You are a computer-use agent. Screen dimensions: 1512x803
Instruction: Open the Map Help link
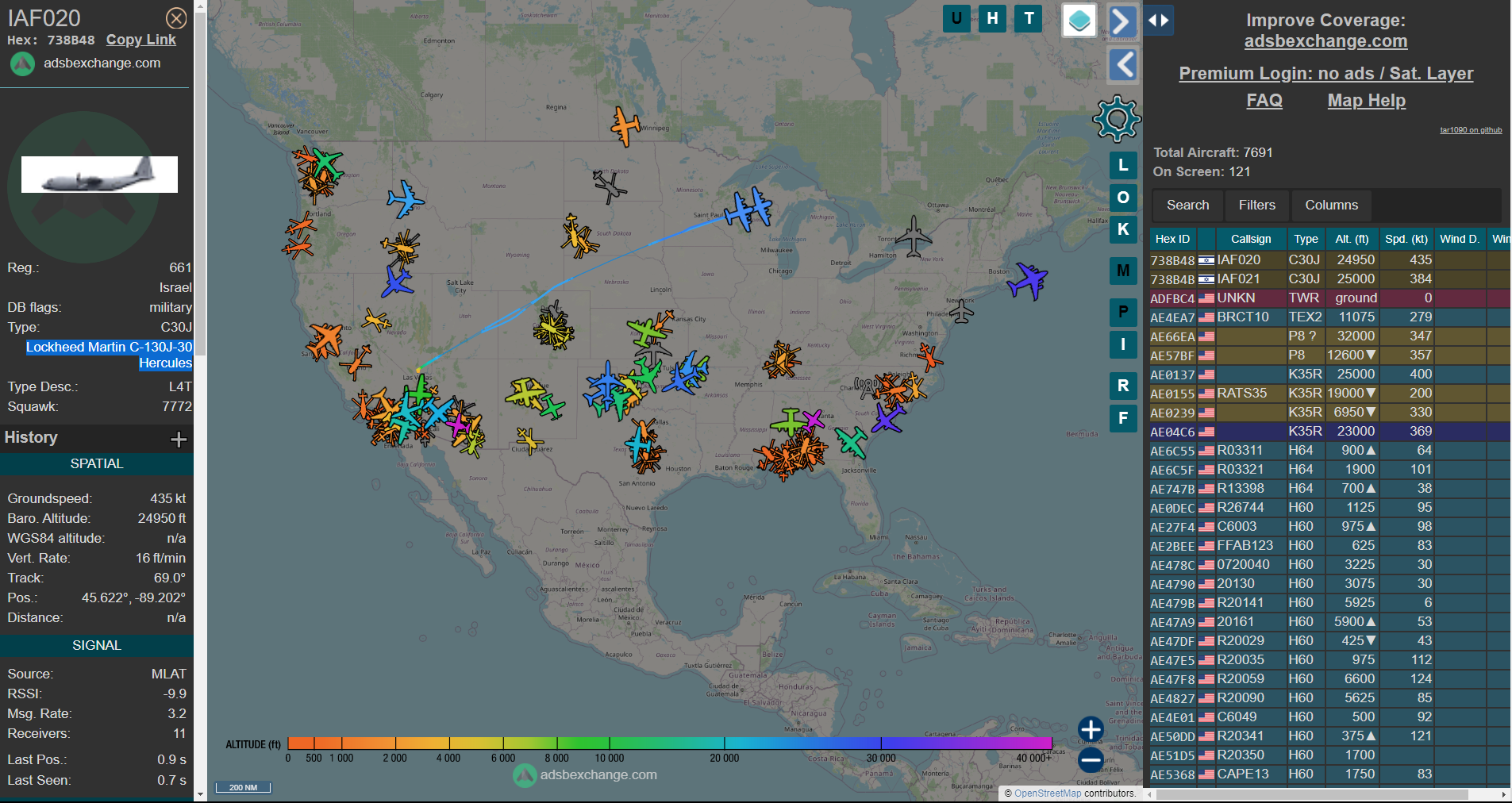pos(1366,101)
